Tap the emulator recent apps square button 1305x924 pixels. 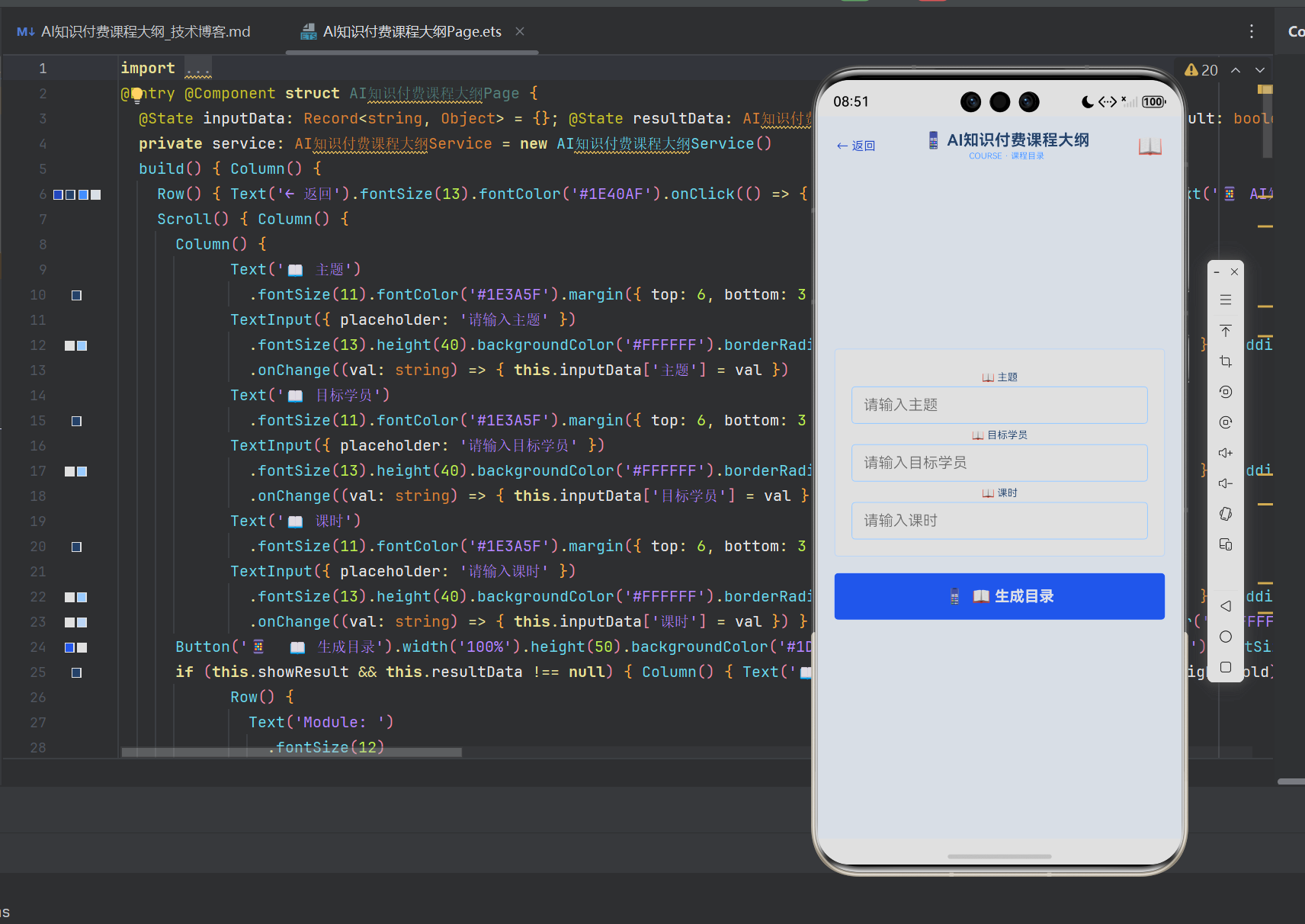(1226, 667)
